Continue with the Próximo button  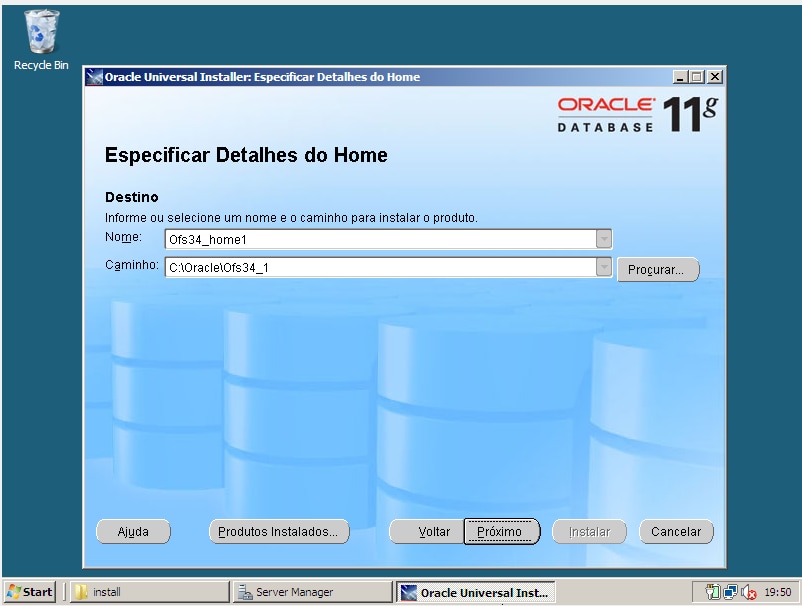(x=502, y=531)
